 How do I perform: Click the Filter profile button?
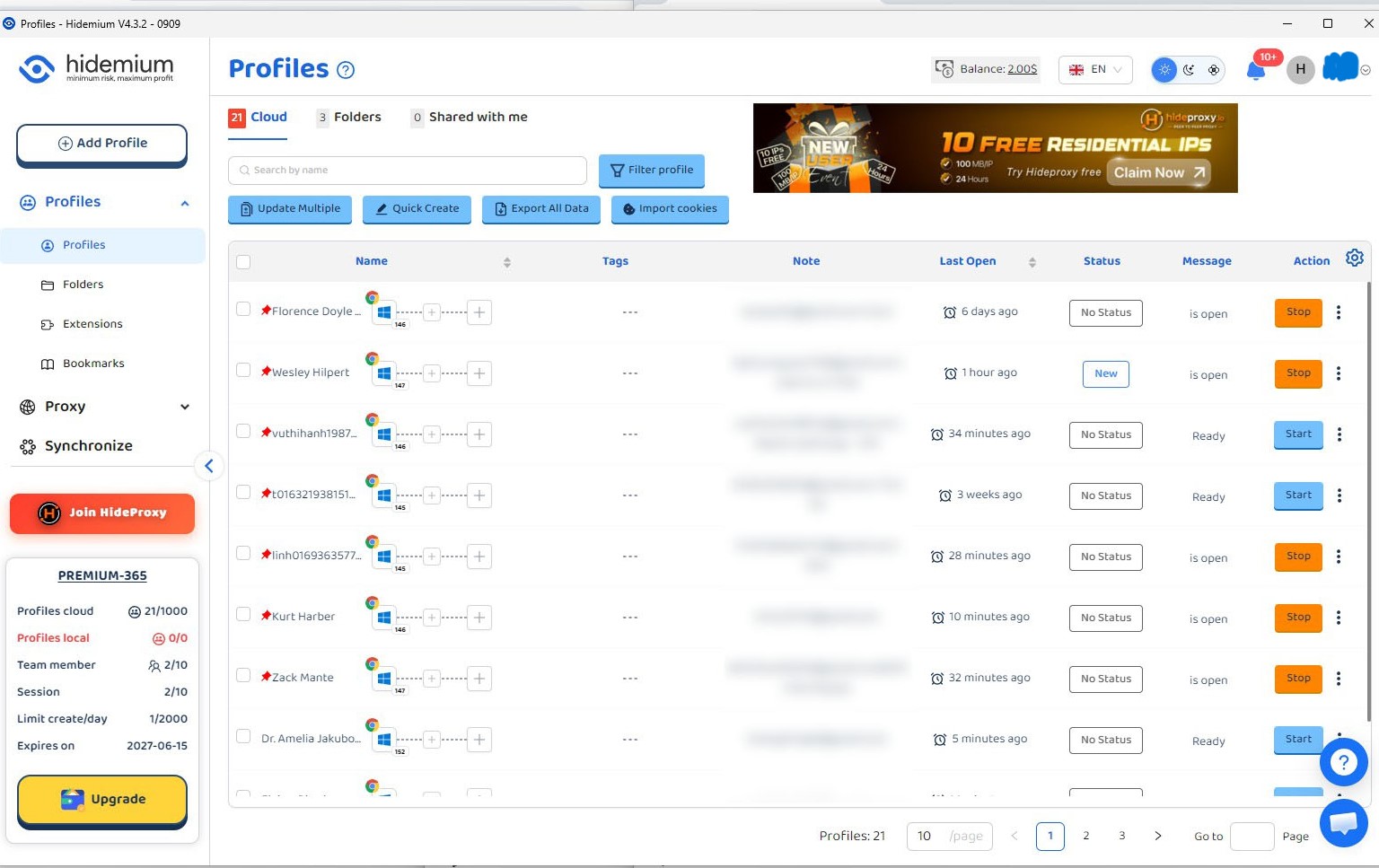[x=652, y=170]
